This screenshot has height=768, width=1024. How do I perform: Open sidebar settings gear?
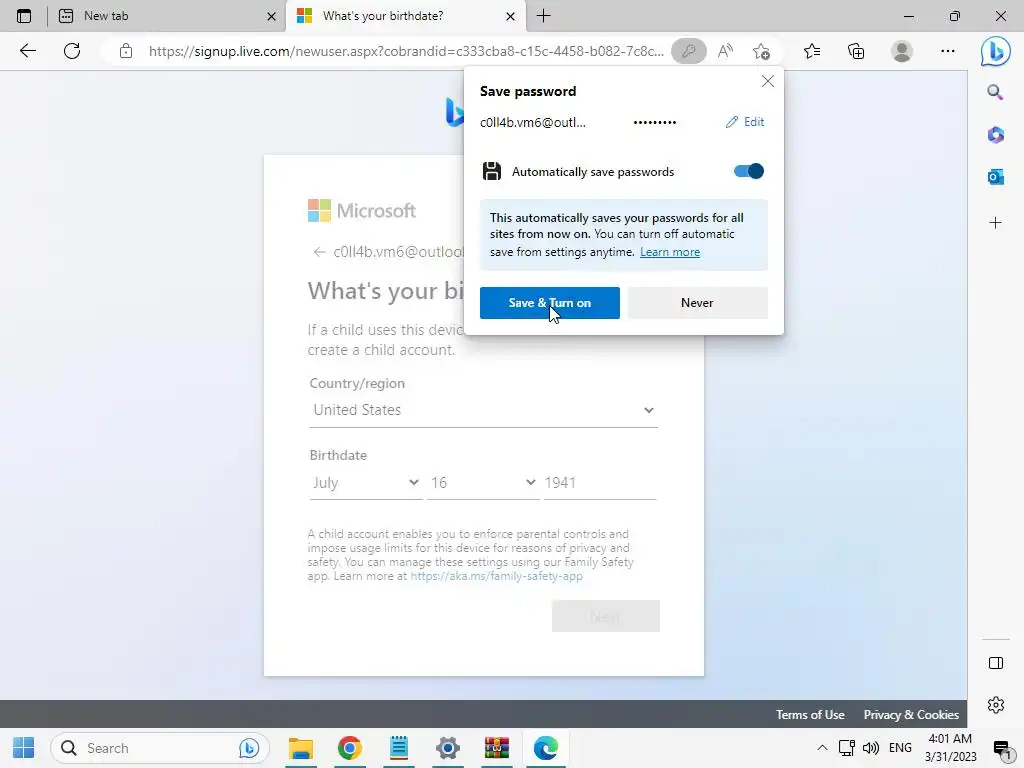[x=996, y=705]
